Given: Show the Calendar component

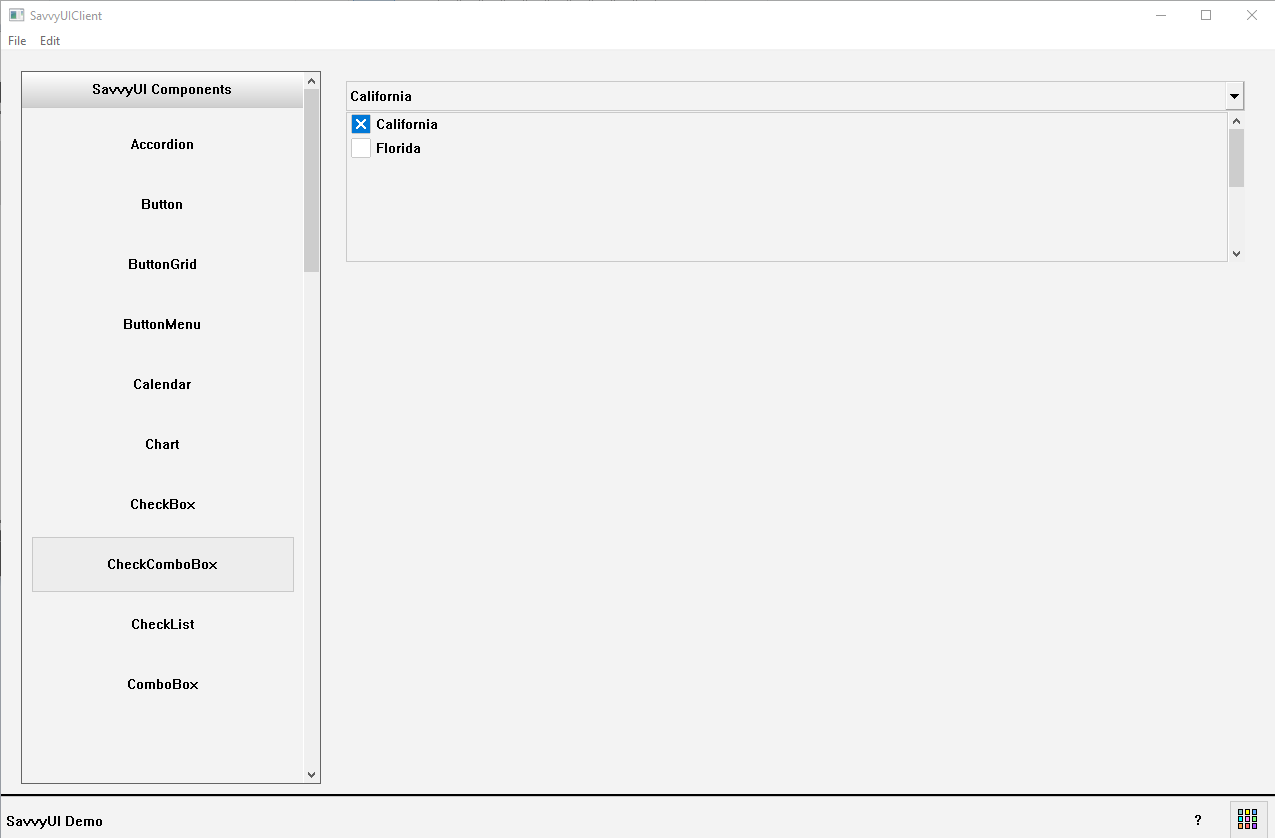Looking at the screenshot, I should pos(162,385).
